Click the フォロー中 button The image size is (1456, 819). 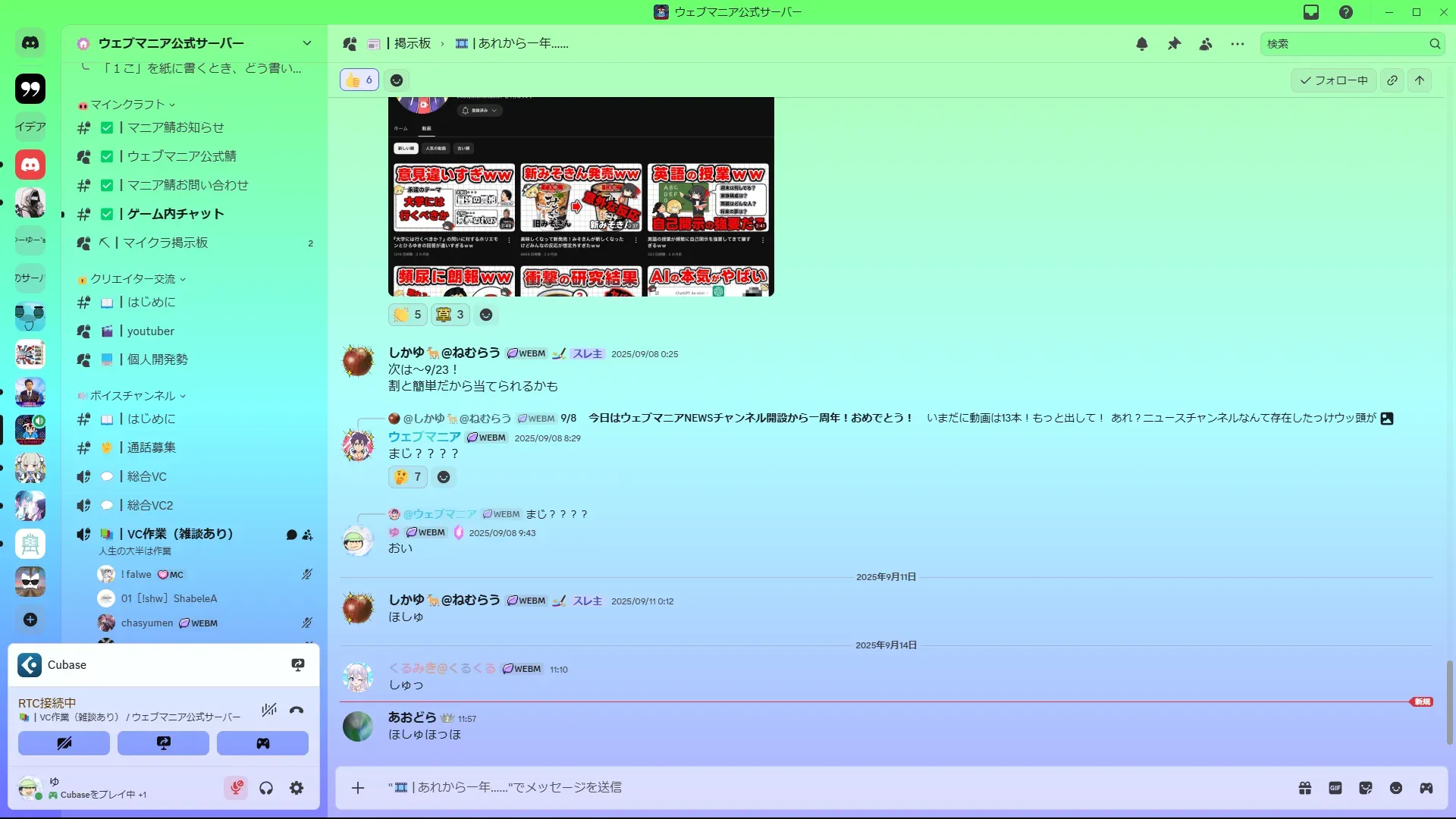[x=1334, y=80]
